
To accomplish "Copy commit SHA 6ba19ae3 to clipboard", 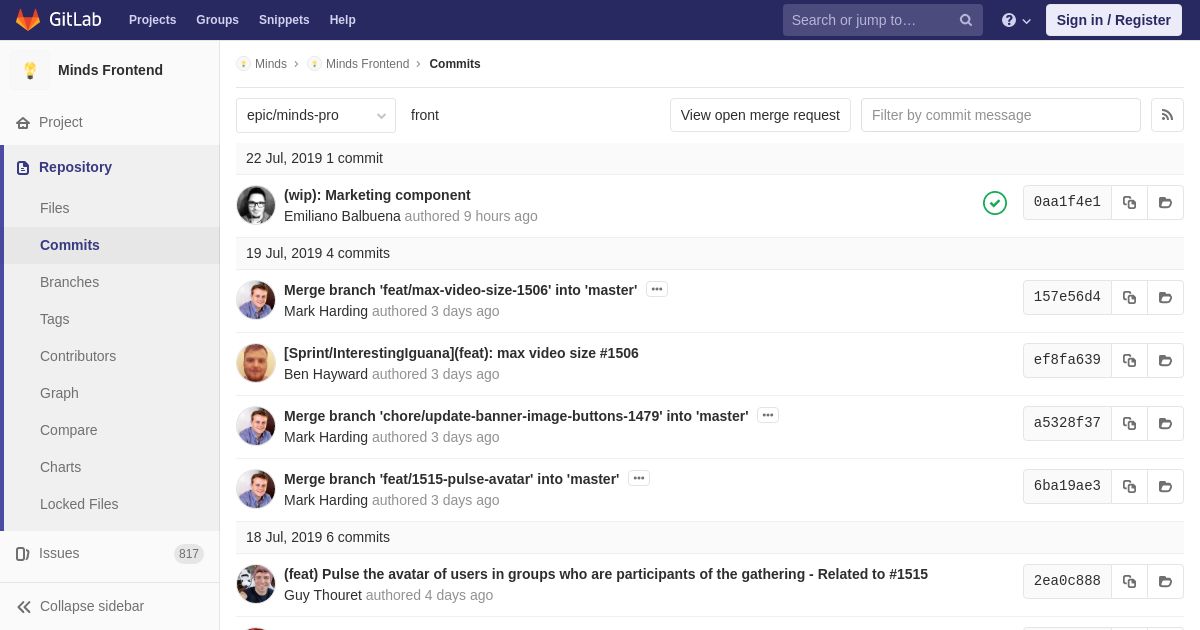I will point(1129,486).
